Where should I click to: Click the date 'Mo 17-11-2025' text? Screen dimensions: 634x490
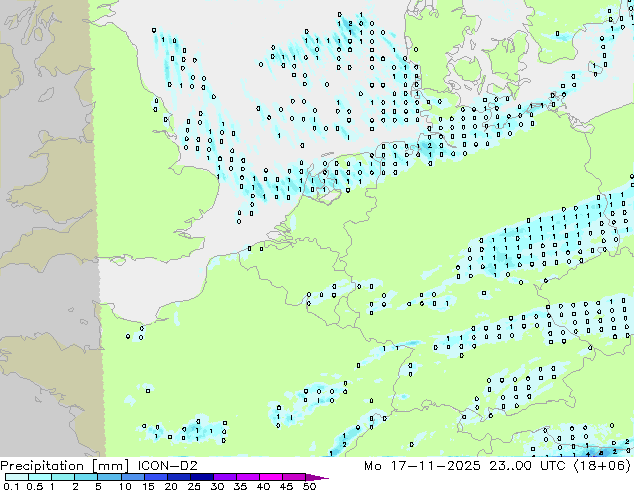pos(423,466)
